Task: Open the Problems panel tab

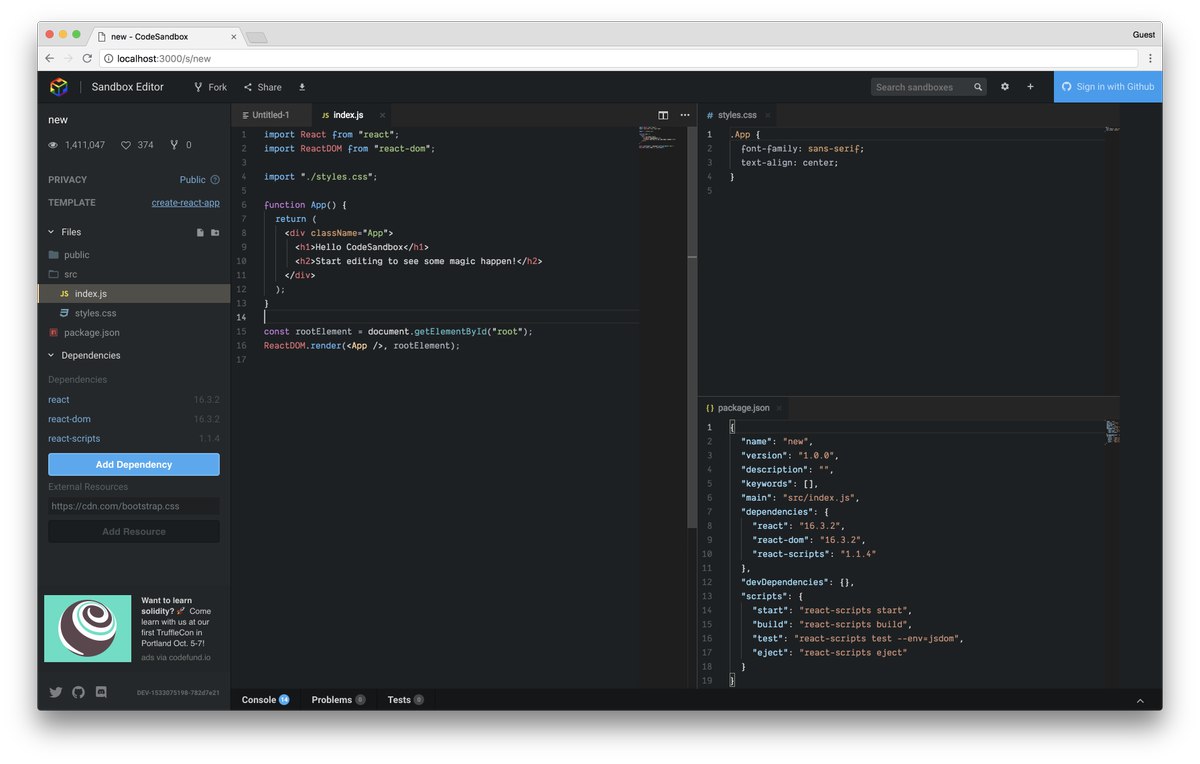Action: pyautogui.click(x=338, y=700)
